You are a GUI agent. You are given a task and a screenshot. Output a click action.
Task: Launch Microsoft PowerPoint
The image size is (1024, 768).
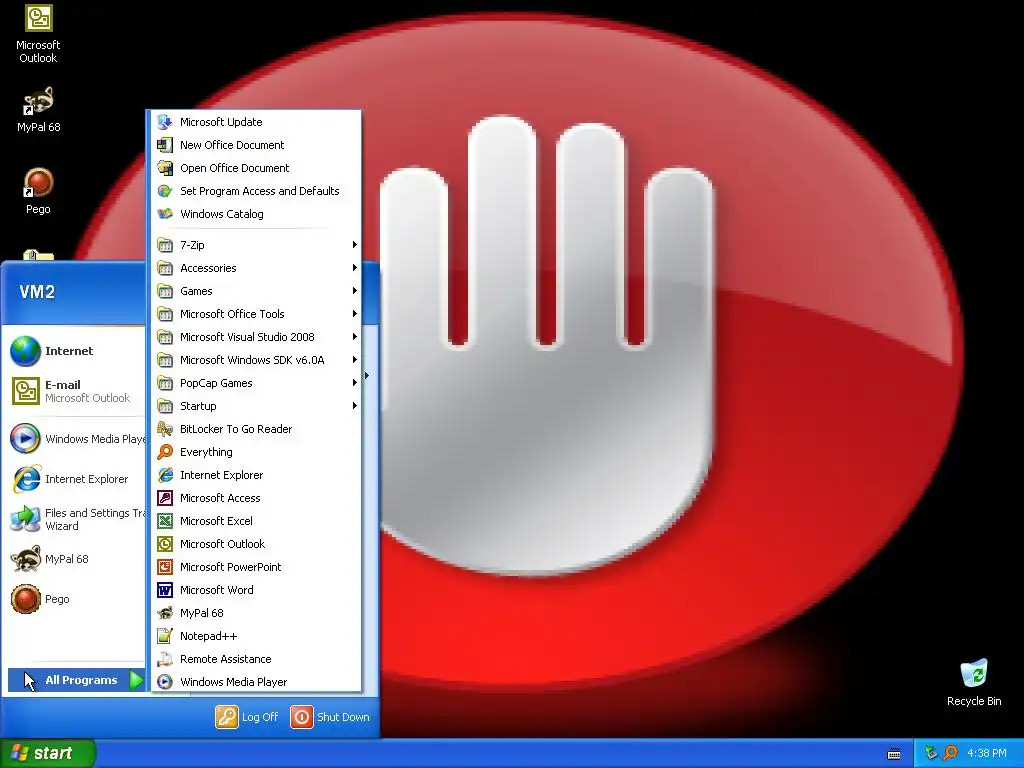pyautogui.click(x=256, y=567)
